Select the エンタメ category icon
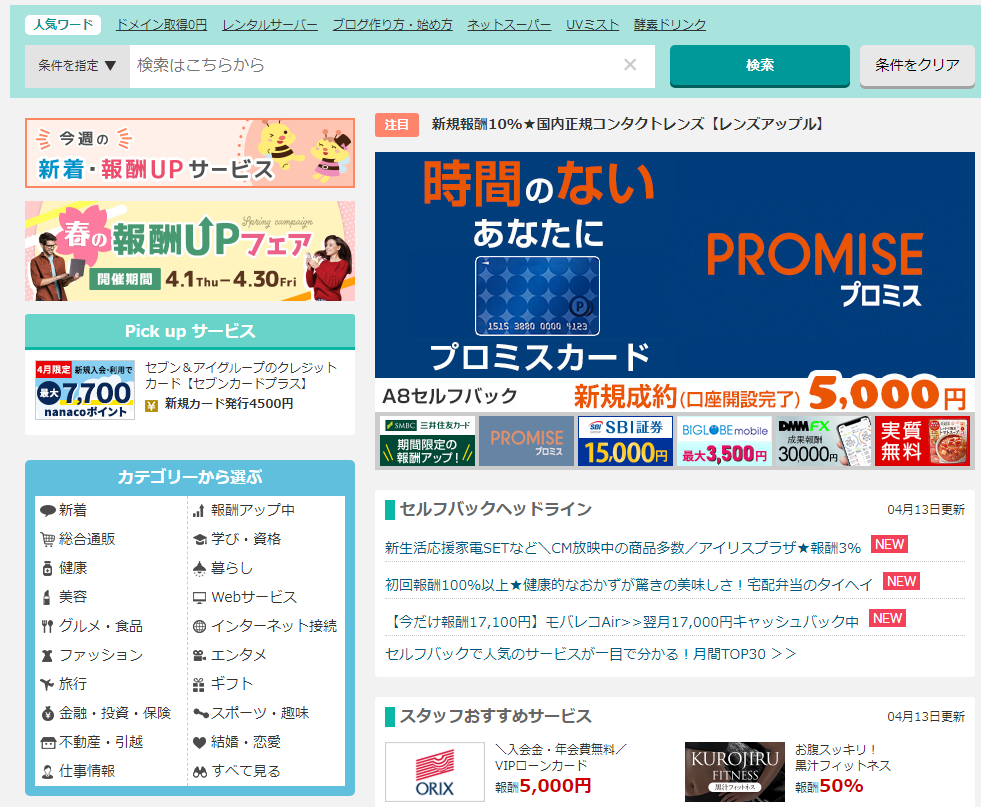Image resolution: width=981 pixels, height=807 pixels. [x=200, y=656]
